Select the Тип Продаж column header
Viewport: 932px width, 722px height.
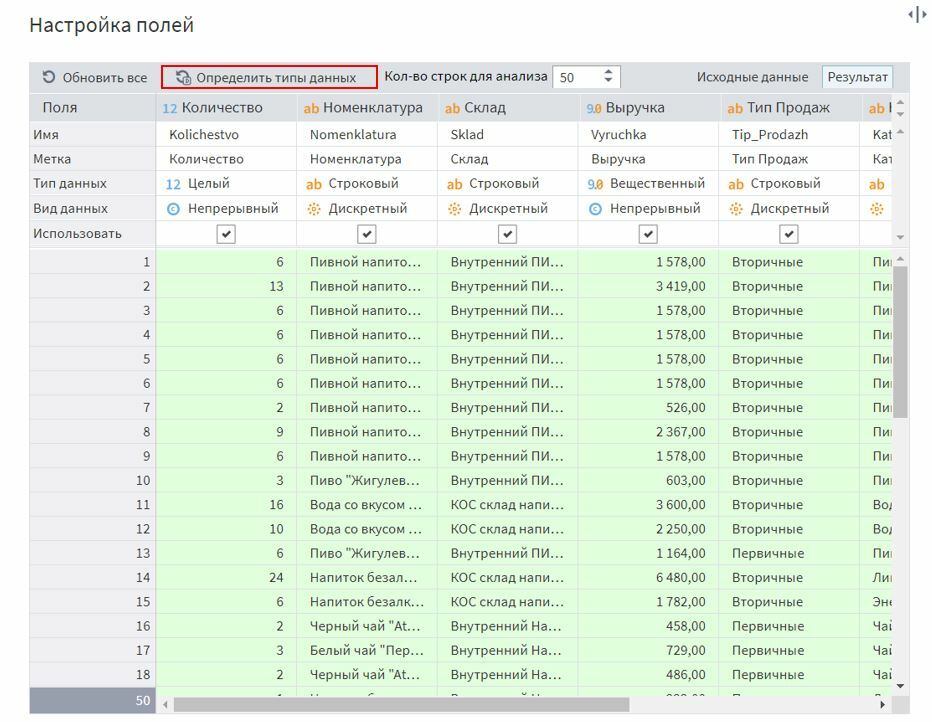point(789,108)
